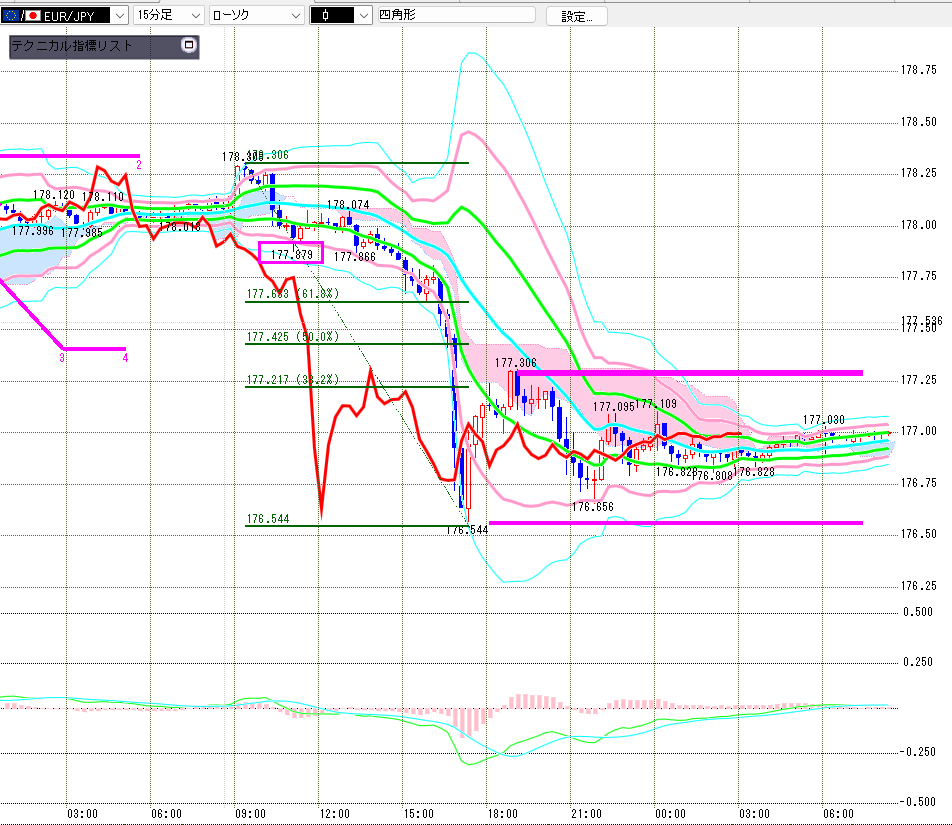The image size is (952, 825).
Task: Click the 18:00 time axis label
Action: 503,813
